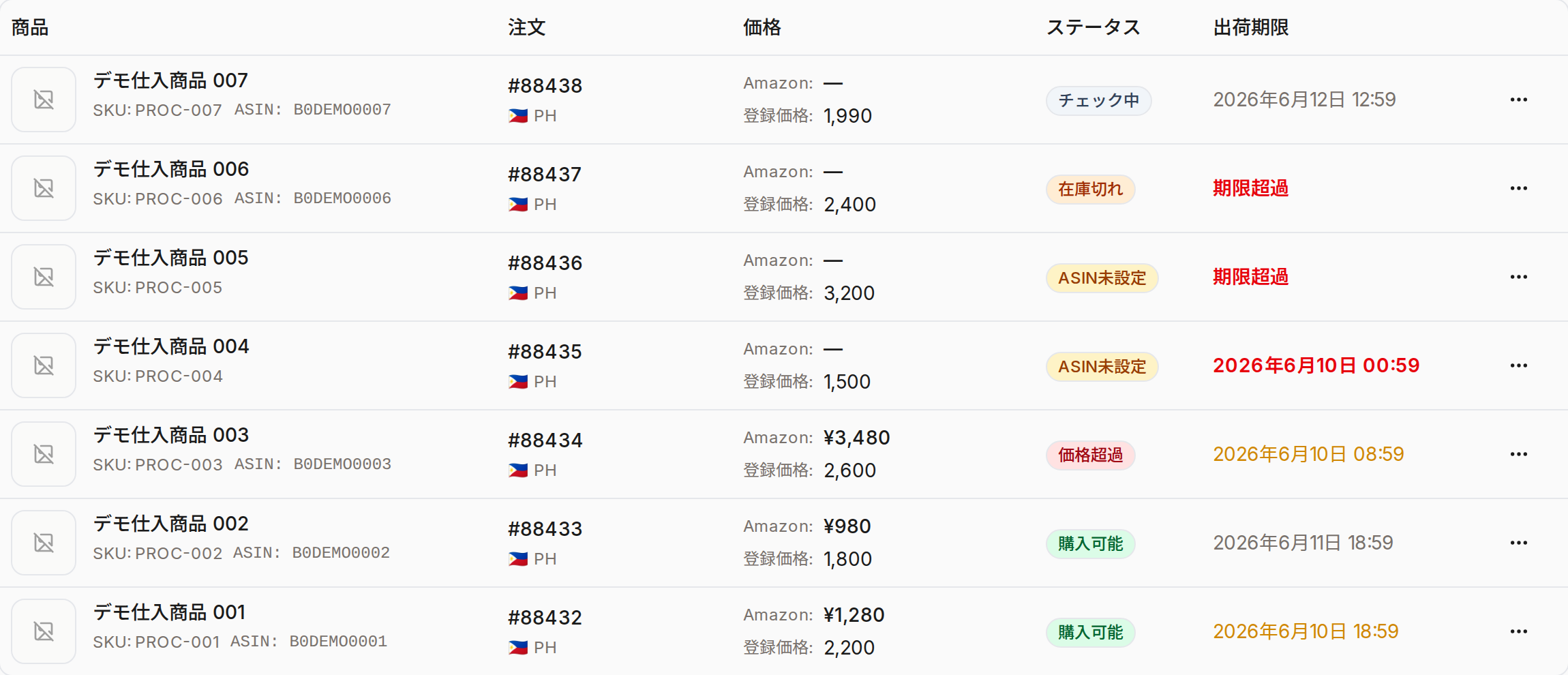Click 期限超過 deadline for order #88437

click(1251, 188)
